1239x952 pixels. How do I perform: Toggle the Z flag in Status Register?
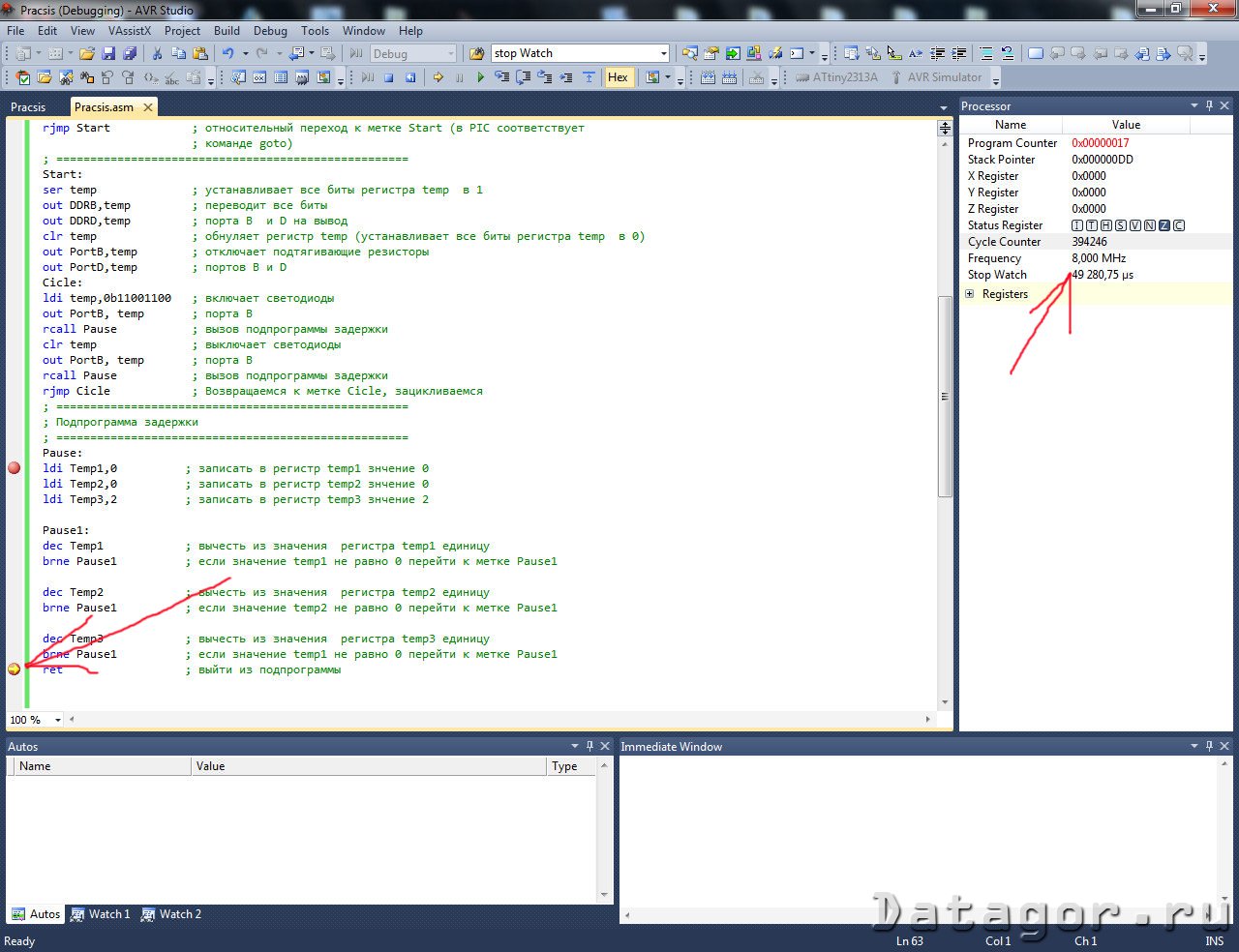(1164, 225)
